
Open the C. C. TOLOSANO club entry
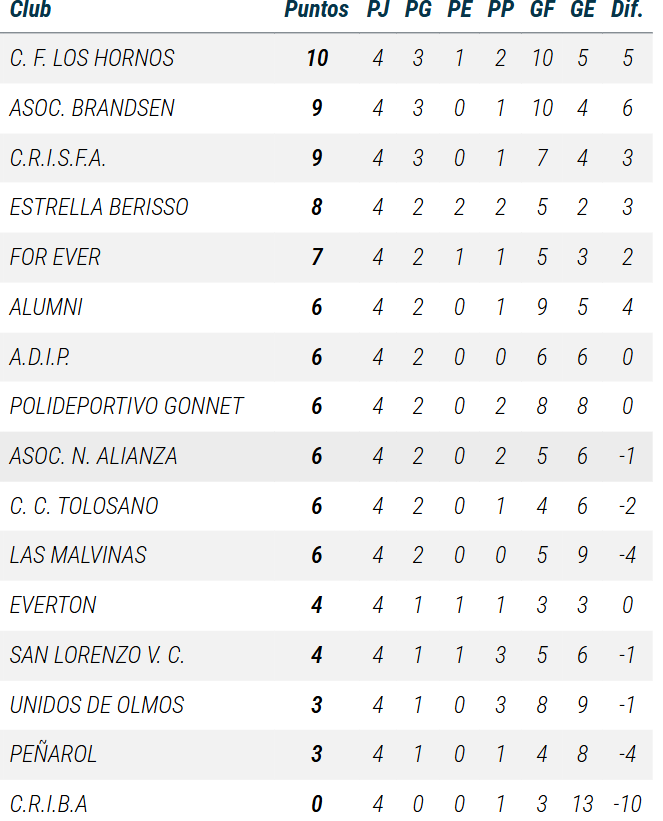[84, 506]
